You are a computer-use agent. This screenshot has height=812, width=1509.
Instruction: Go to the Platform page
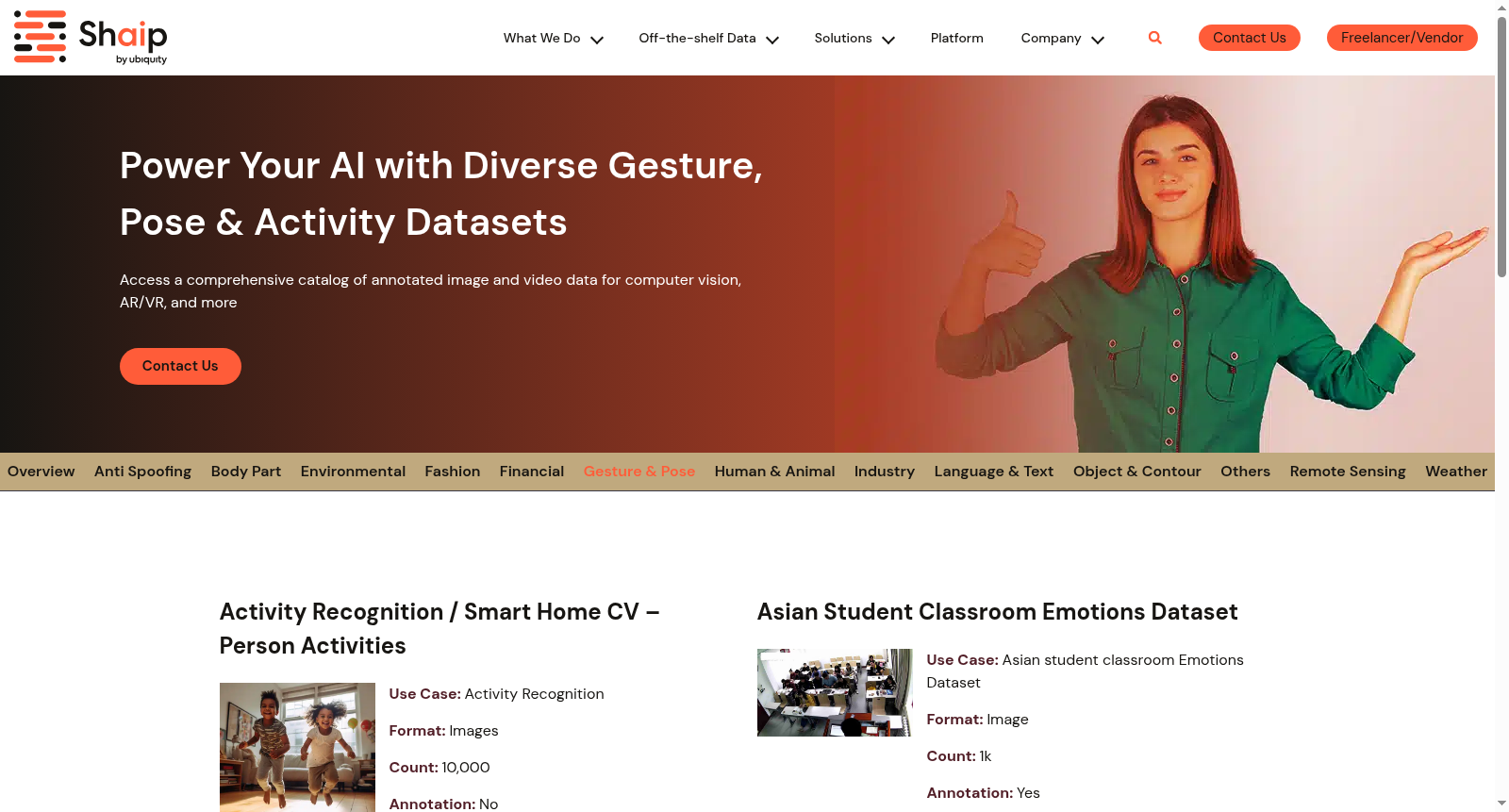click(x=956, y=38)
